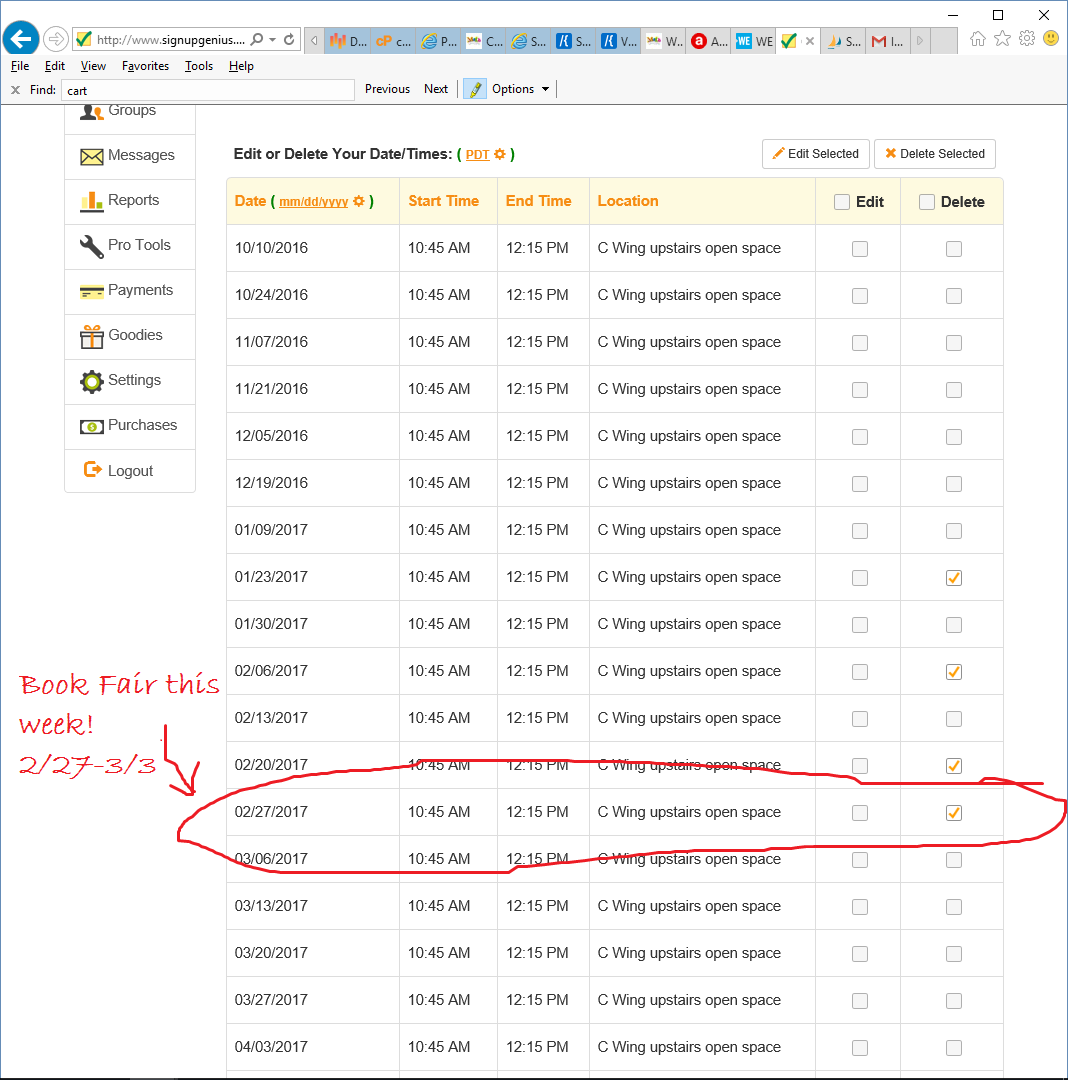Open the address bar dropdown arrow

[273, 40]
